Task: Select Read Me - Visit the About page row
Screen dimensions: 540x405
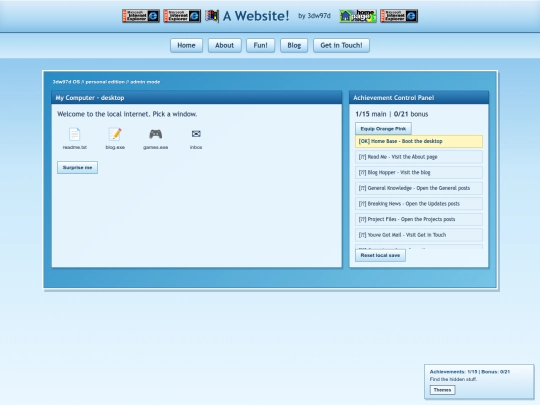Action: click(419, 157)
